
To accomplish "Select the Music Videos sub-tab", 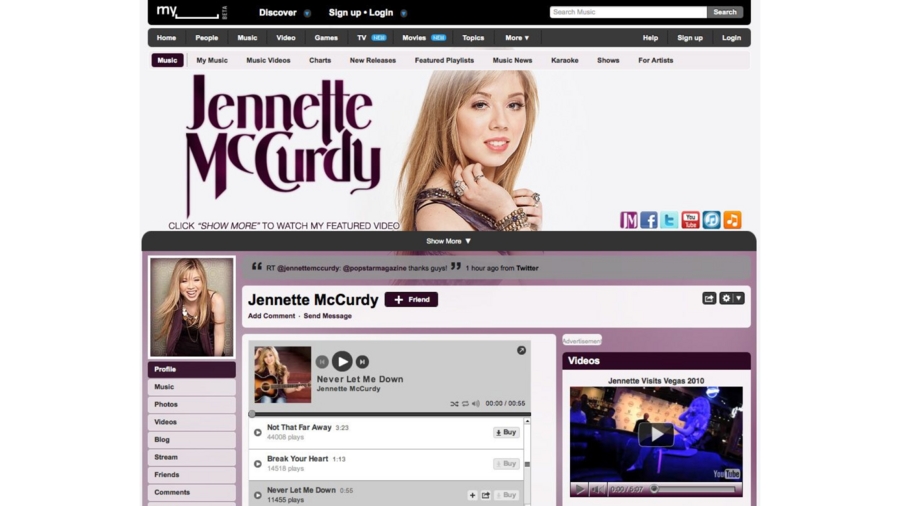I will point(268,60).
